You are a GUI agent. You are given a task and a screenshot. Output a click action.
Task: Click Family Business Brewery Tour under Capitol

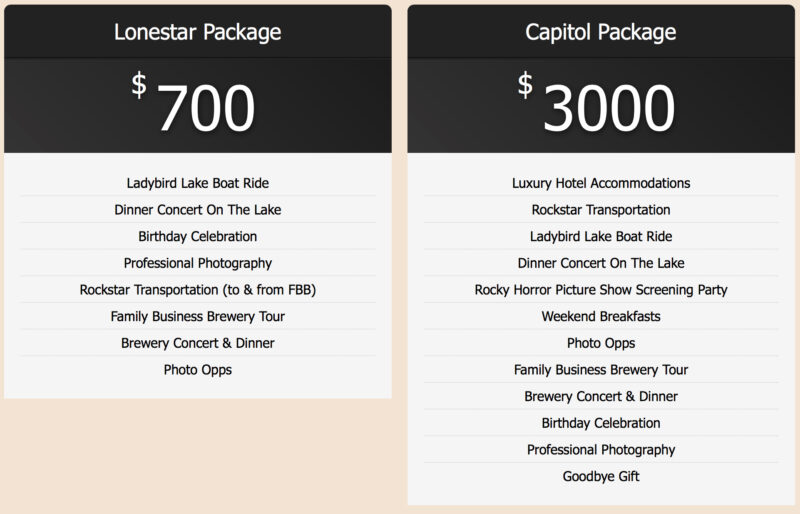click(600, 370)
